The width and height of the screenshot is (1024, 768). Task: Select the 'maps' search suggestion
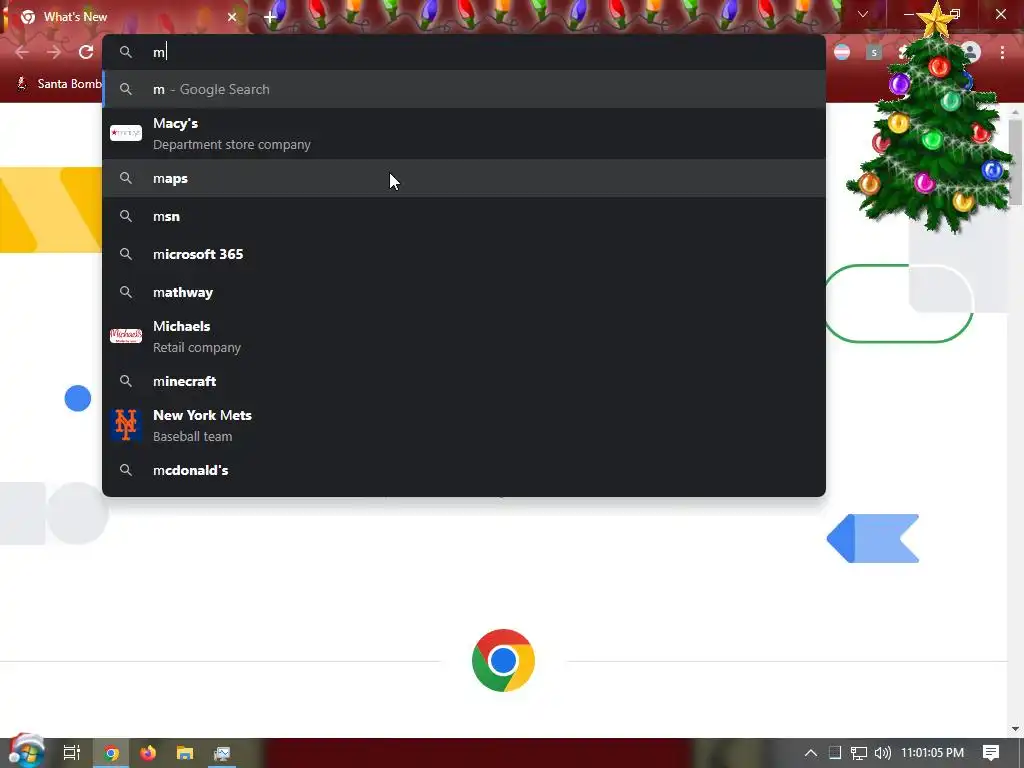pyautogui.click(x=464, y=178)
